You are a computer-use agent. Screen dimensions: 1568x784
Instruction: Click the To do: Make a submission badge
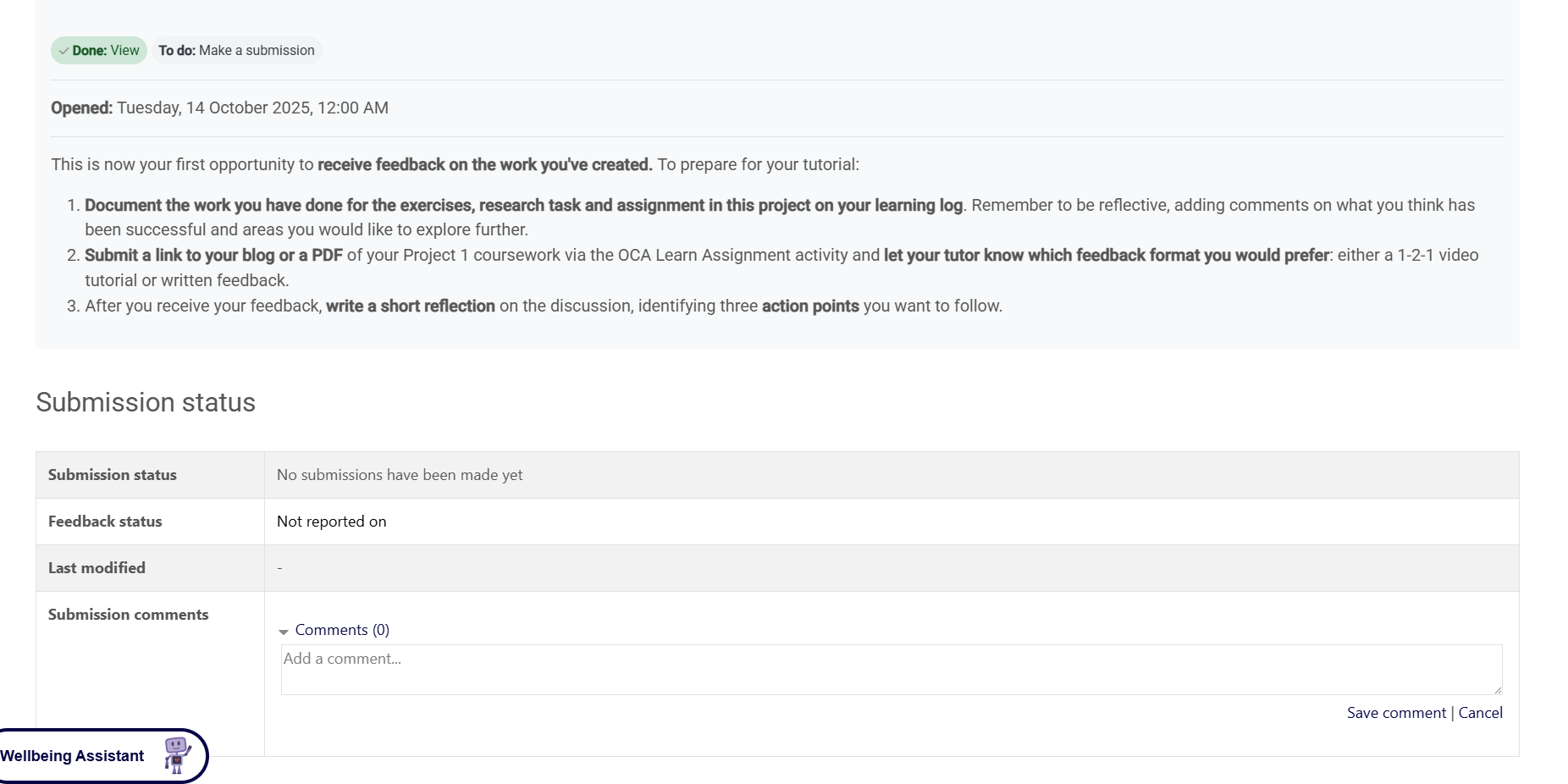236,51
